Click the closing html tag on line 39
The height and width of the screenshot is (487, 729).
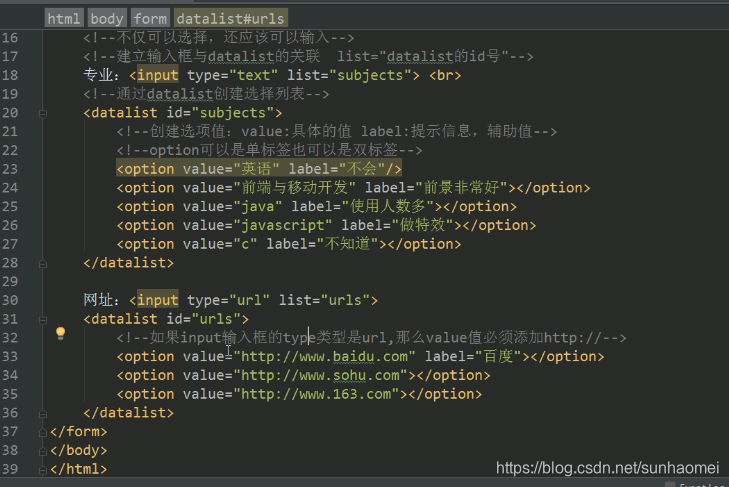79,469
